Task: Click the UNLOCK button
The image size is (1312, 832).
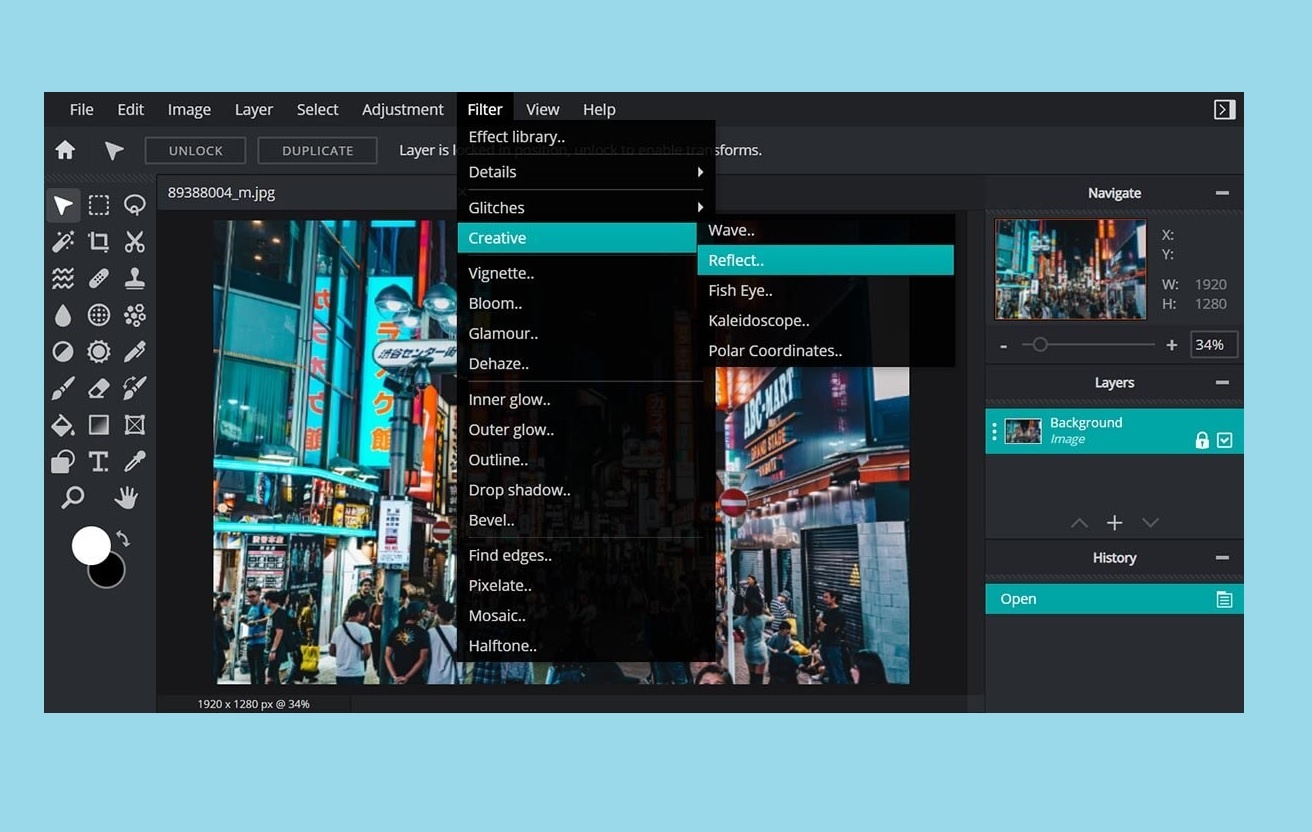Action: click(196, 150)
